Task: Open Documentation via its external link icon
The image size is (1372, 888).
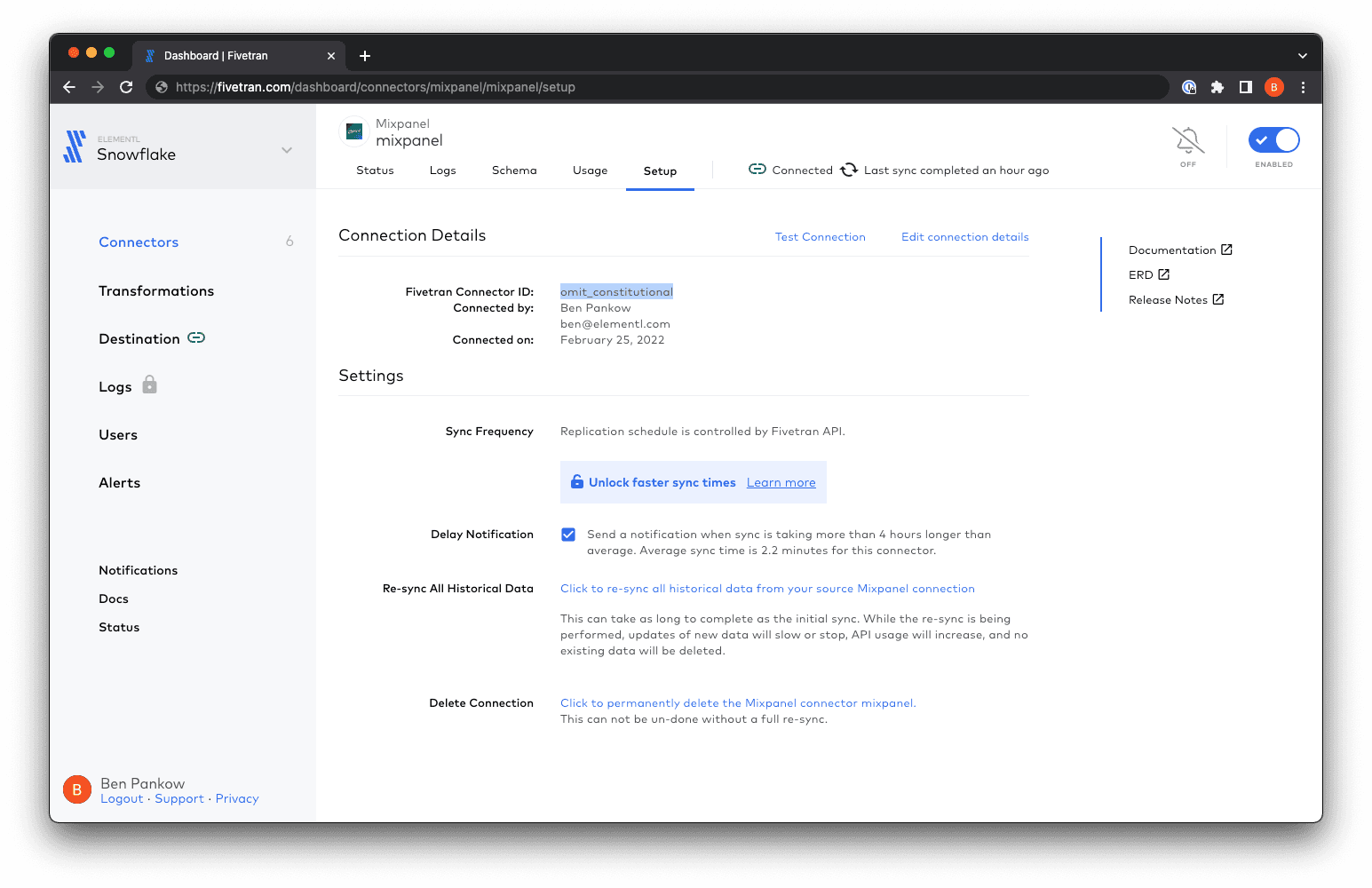Action: [1228, 250]
